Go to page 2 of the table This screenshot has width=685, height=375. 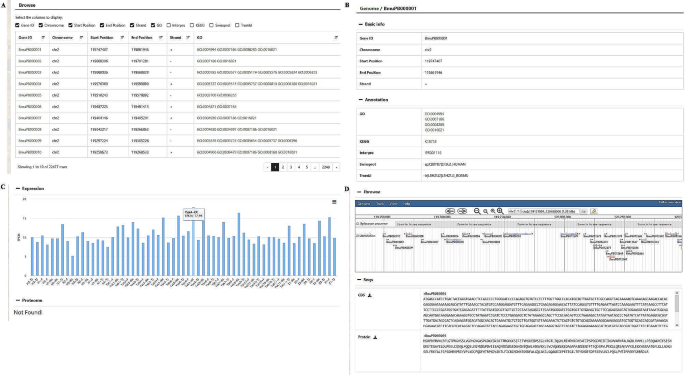[283, 167]
